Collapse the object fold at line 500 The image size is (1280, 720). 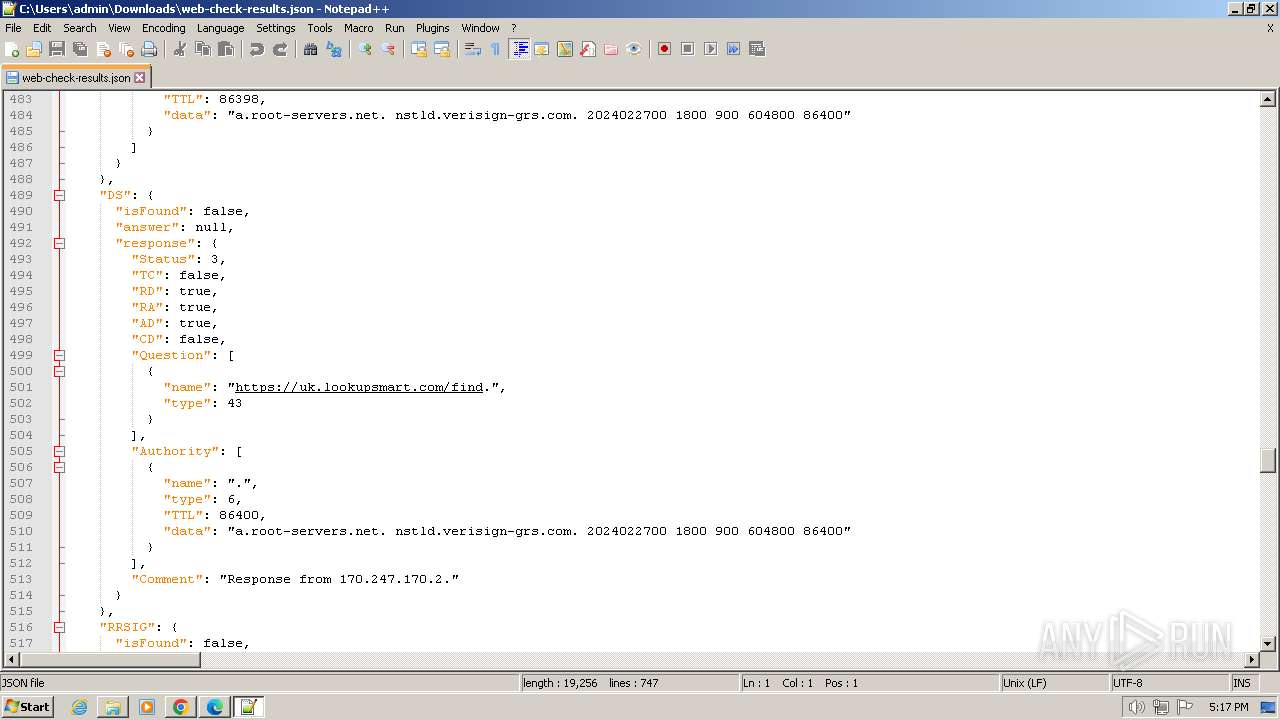[59, 371]
